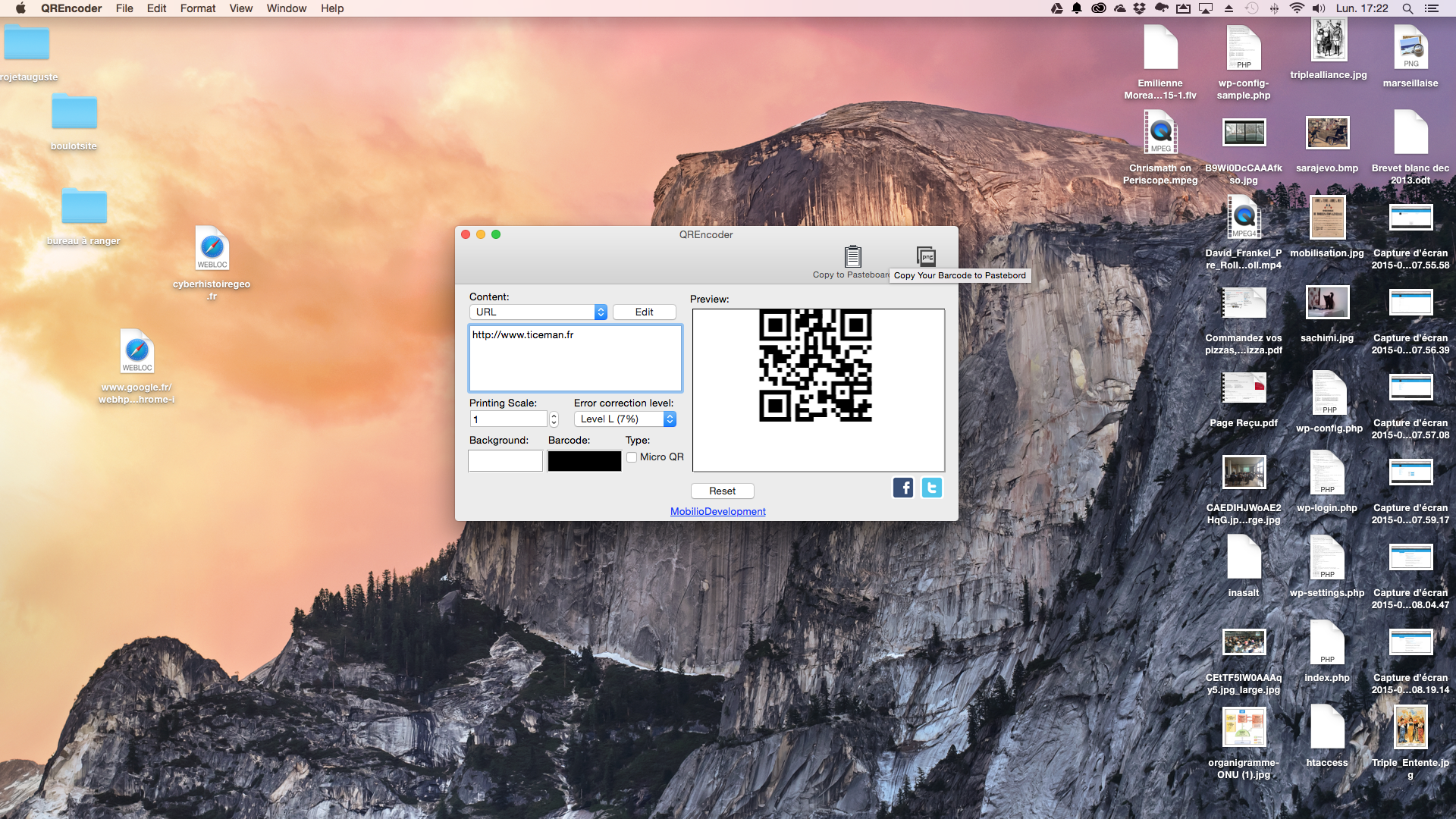Viewport: 1456px width, 819px height.
Task: Open the Edit menu
Action: pos(156,8)
